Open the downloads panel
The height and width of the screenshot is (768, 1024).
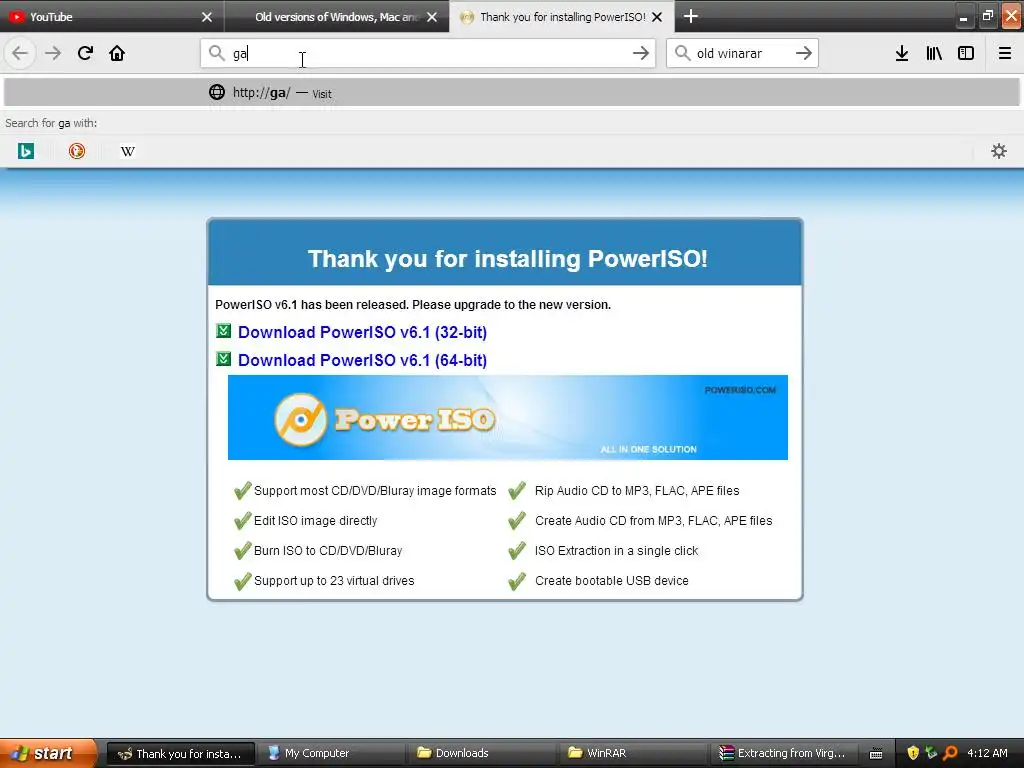[902, 53]
